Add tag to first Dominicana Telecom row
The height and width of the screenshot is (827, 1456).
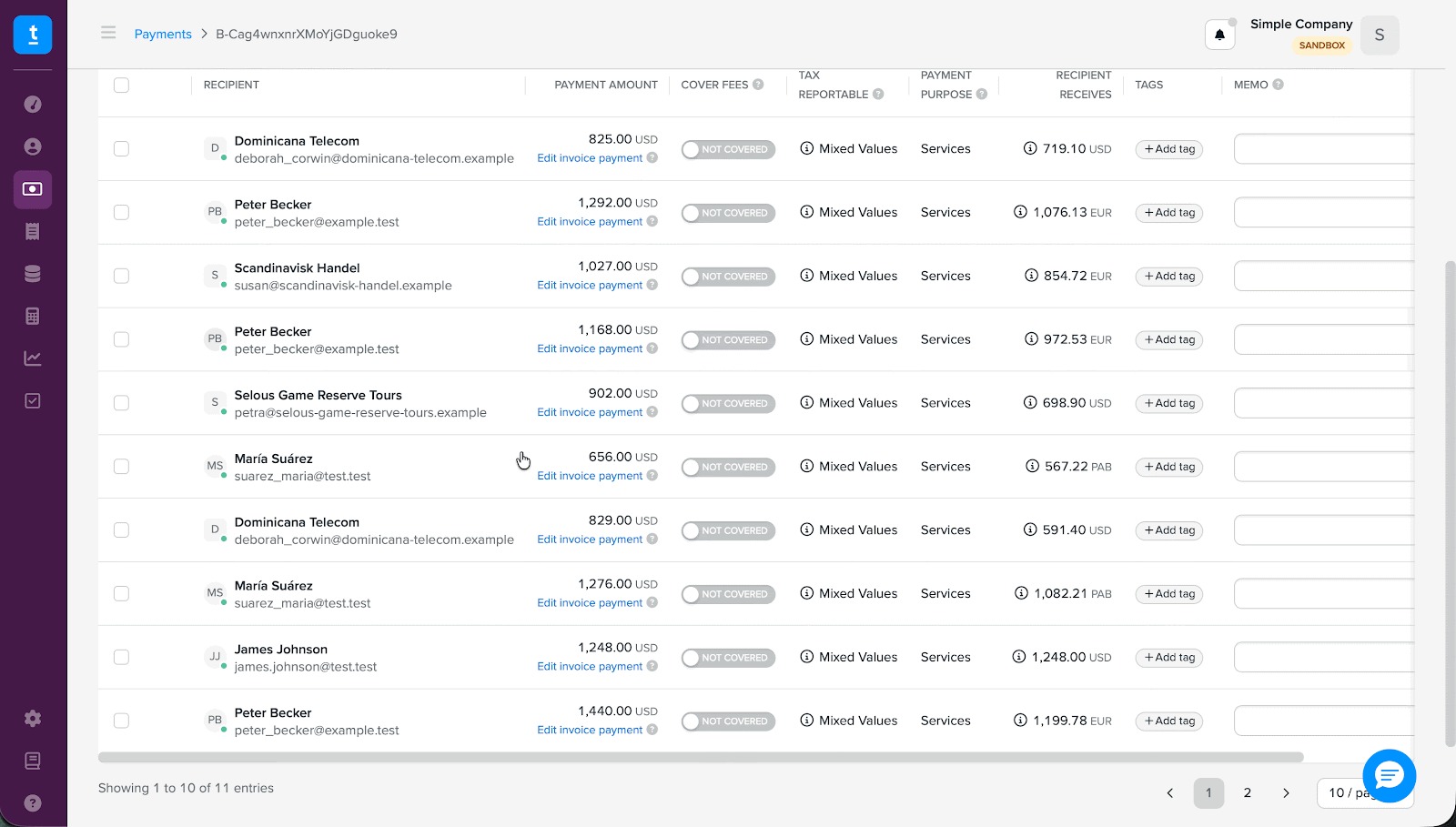point(1169,149)
